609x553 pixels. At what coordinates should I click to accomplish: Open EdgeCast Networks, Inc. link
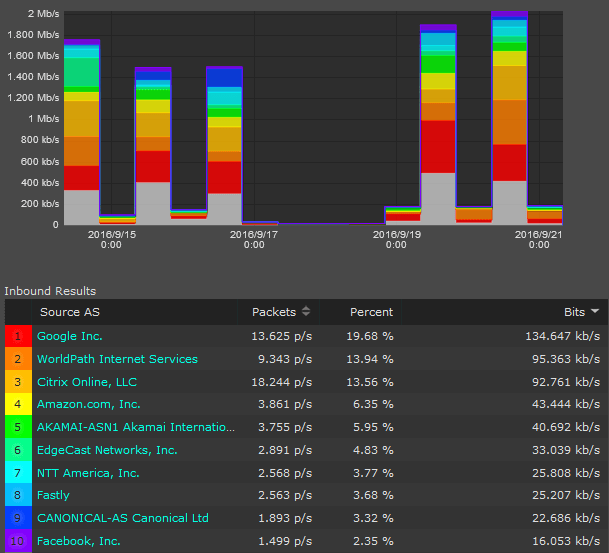pos(107,450)
